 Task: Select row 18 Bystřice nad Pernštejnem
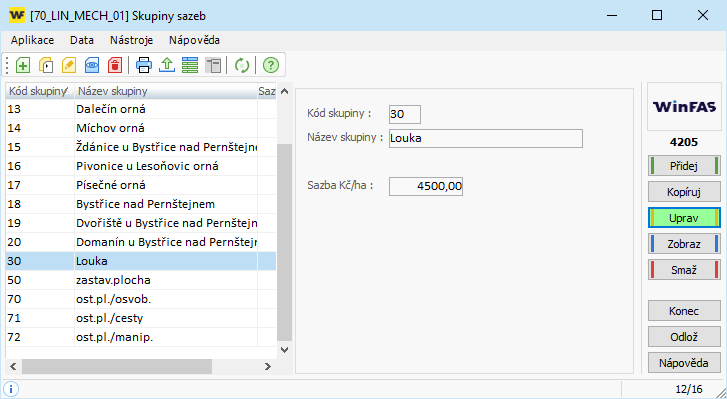point(141,204)
